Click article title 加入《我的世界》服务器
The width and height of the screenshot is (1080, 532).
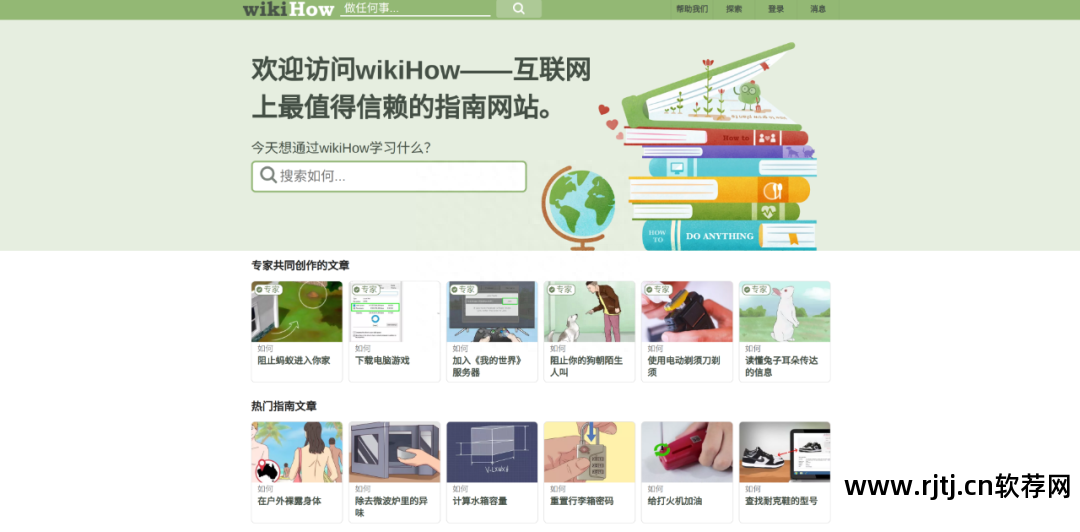(x=486, y=367)
